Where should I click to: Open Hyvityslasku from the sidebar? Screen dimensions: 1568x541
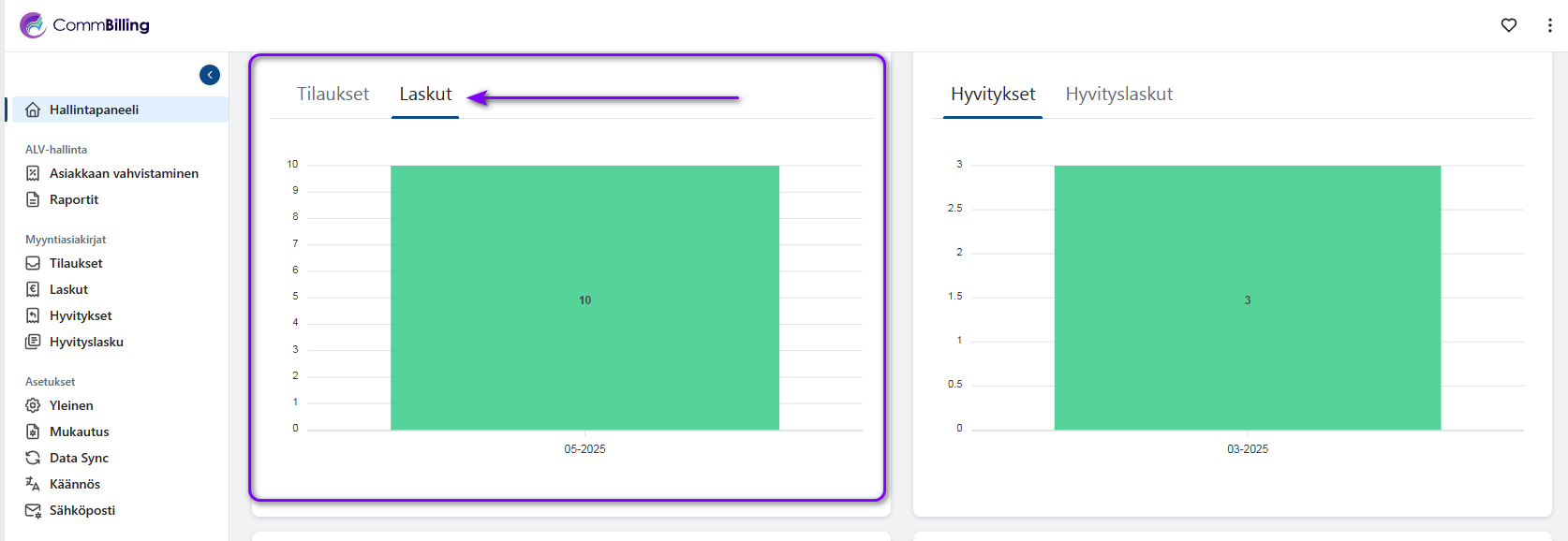point(86,342)
